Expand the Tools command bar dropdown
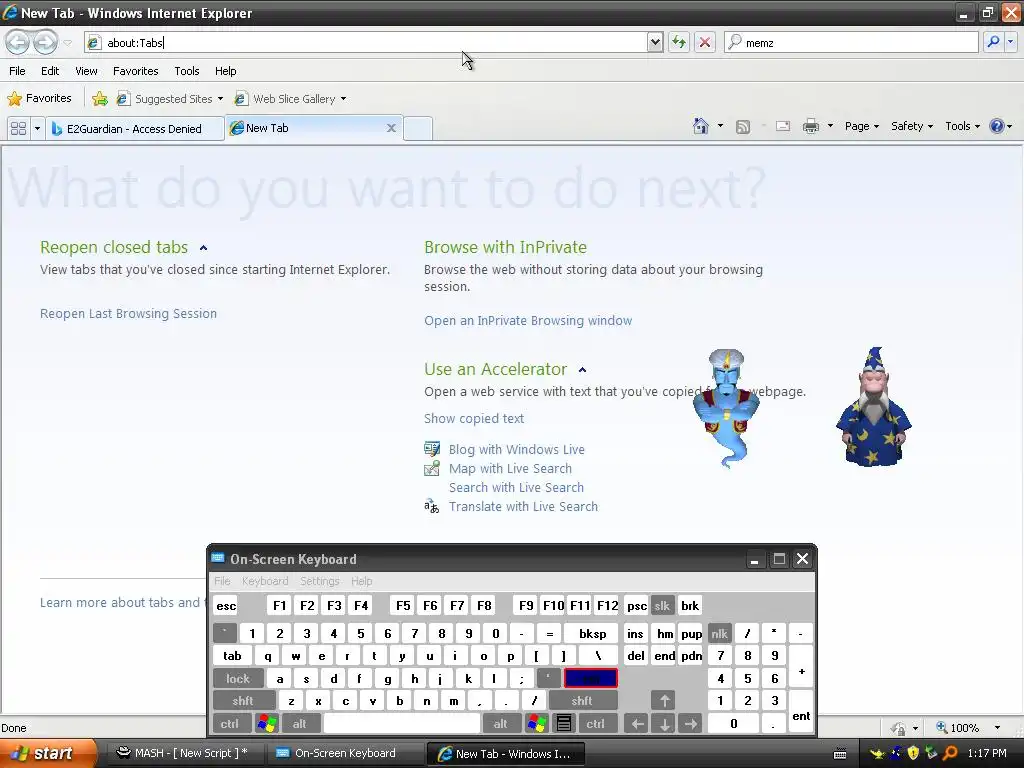The height and width of the screenshot is (768, 1024). [963, 126]
